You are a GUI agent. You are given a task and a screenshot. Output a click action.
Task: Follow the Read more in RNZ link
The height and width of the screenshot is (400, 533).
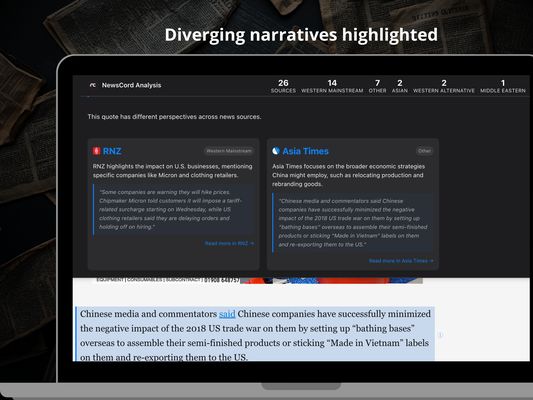[x=229, y=243]
